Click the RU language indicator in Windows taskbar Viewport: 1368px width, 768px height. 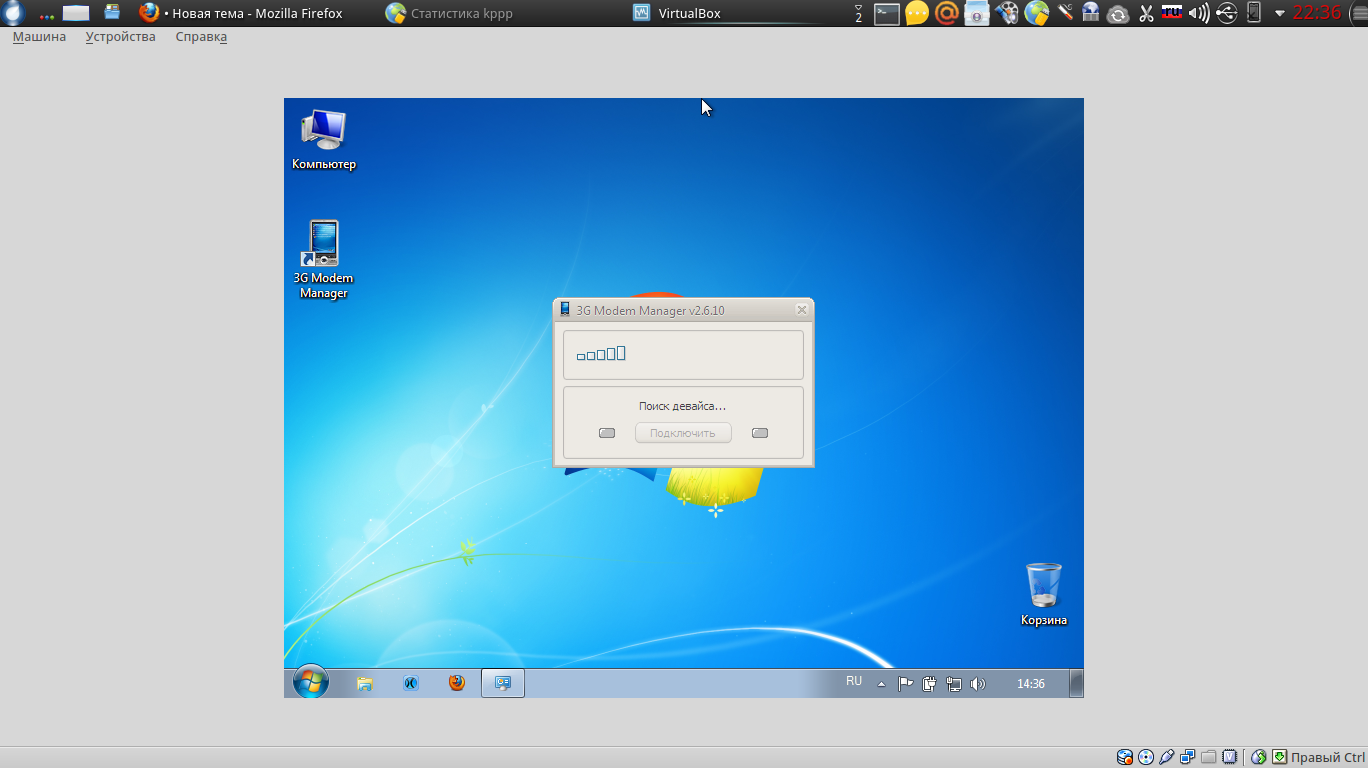[x=854, y=681]
